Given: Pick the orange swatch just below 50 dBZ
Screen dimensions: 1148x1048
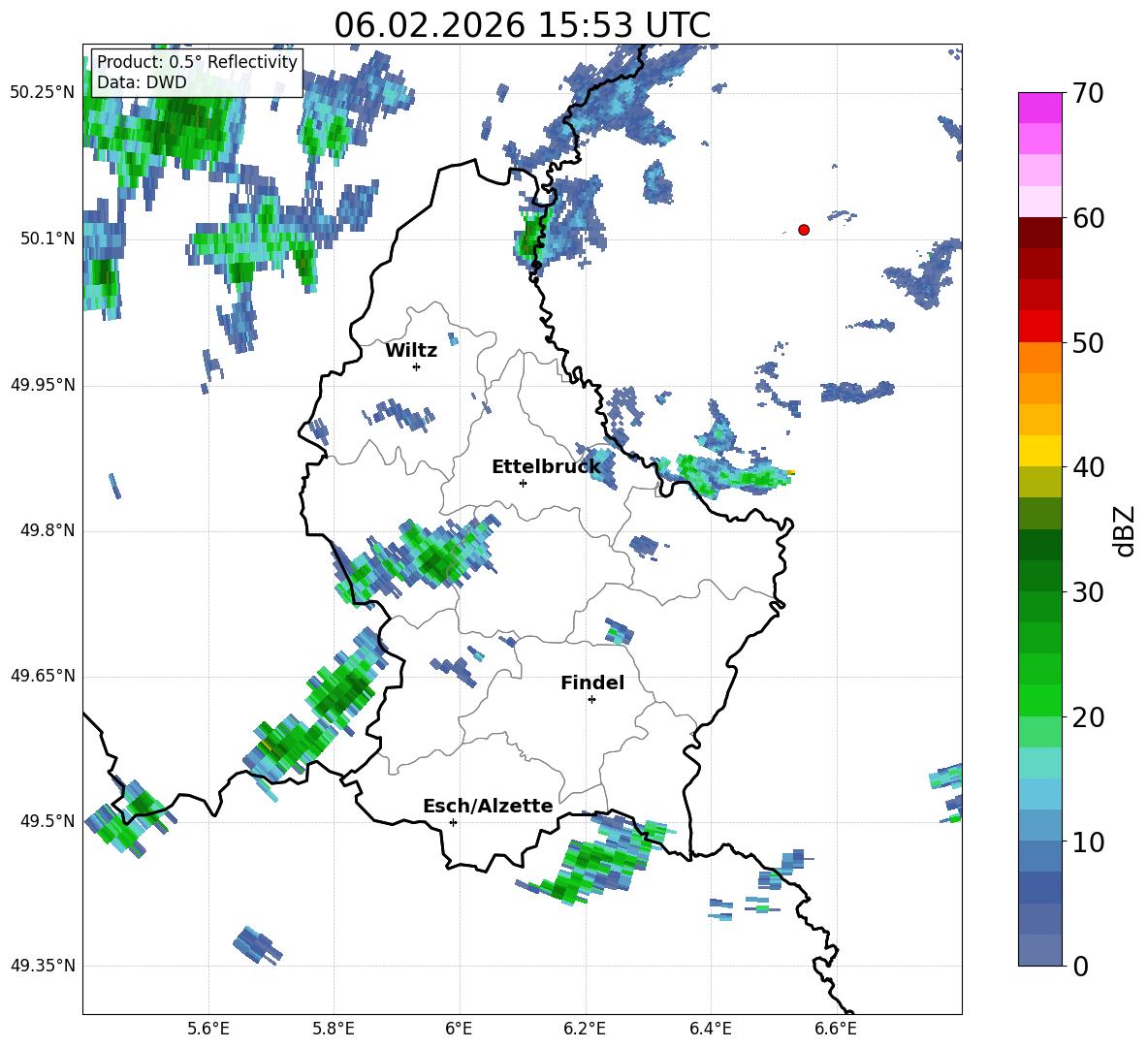Looking at the screenshot, I should [1039, 357].
